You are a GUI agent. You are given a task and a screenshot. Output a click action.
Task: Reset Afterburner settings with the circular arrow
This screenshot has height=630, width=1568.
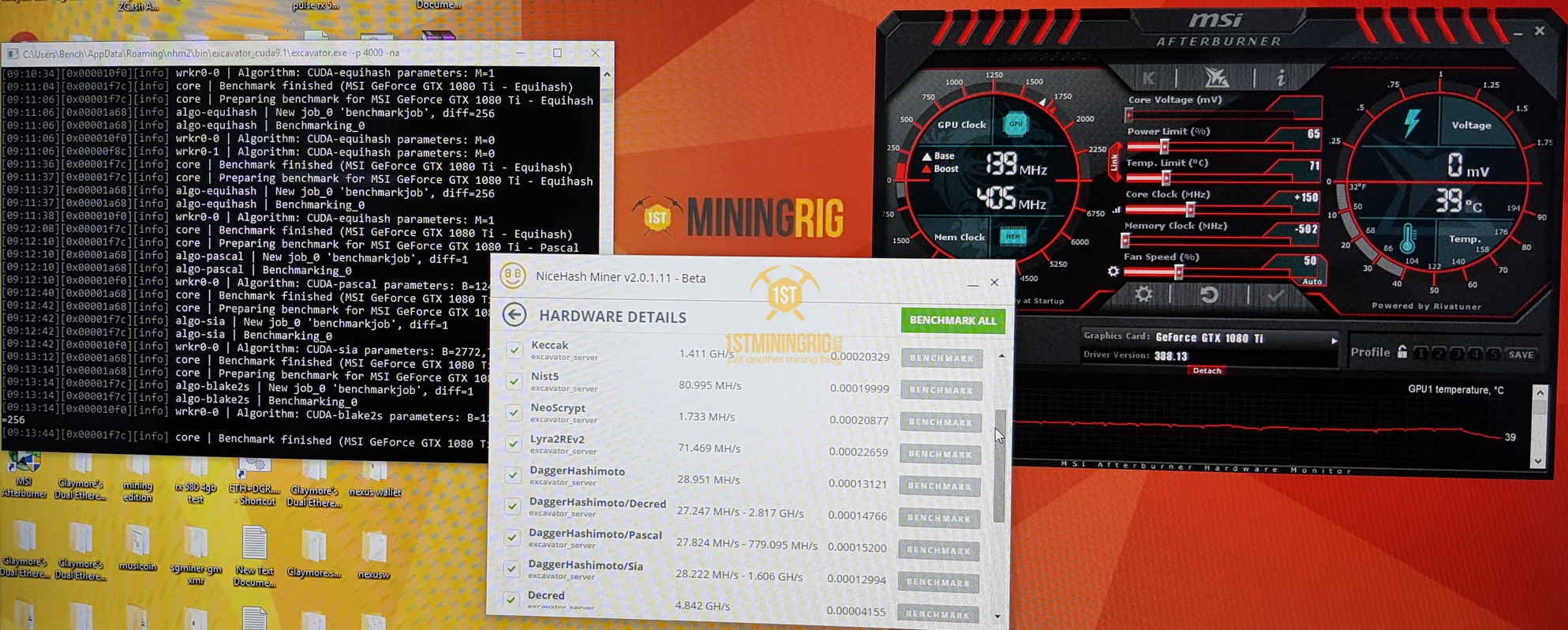[1208, 295]
